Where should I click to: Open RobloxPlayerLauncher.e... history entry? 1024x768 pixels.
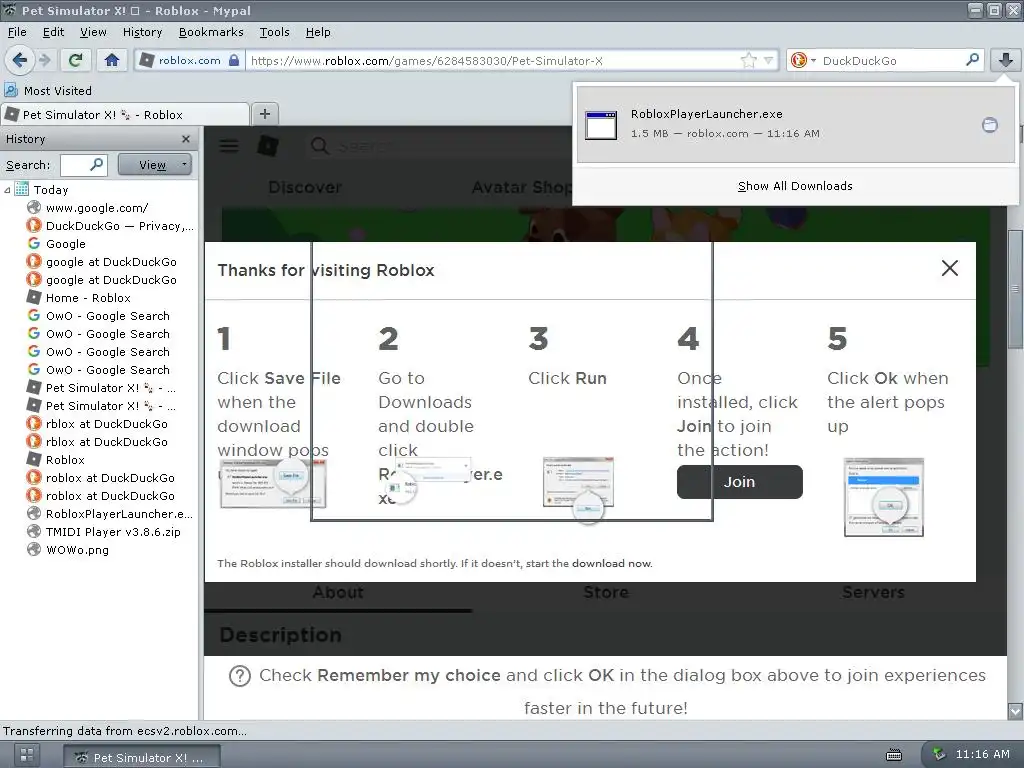pos(110,514)
